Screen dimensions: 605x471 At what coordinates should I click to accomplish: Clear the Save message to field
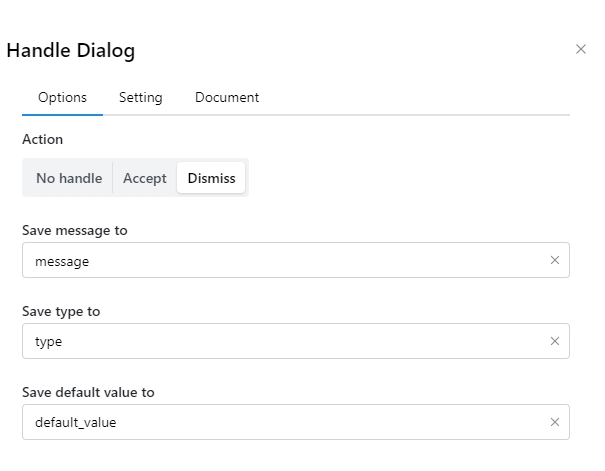tap(555, 260)
